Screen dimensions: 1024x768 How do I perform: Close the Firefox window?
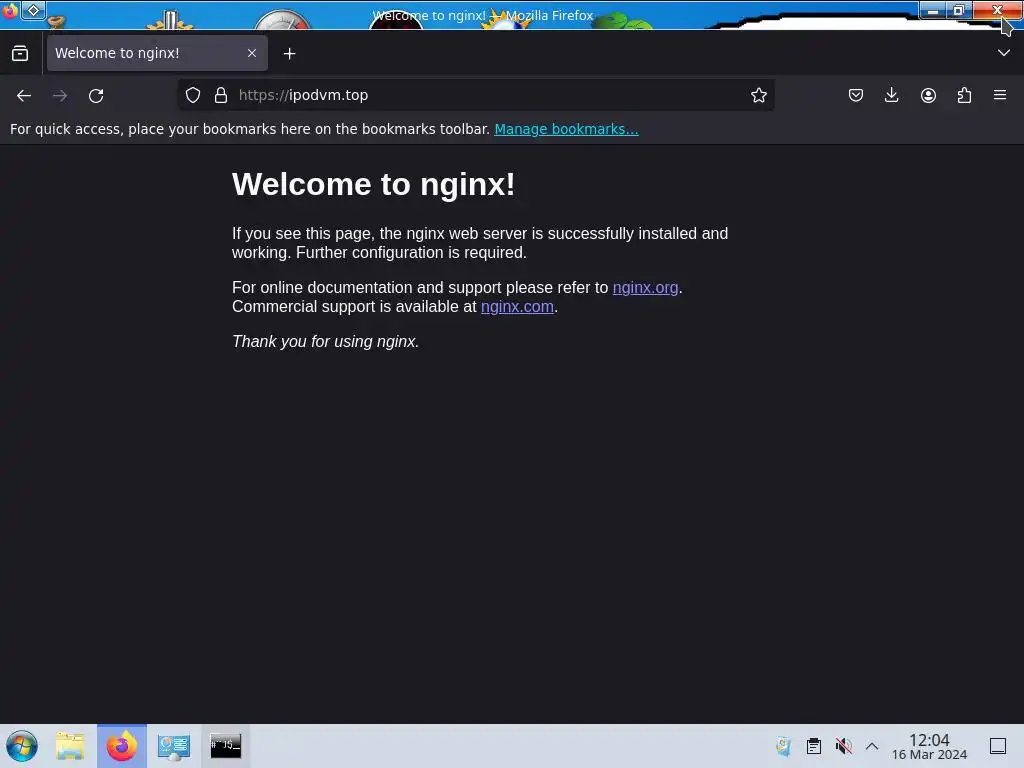tap(997, 10)
